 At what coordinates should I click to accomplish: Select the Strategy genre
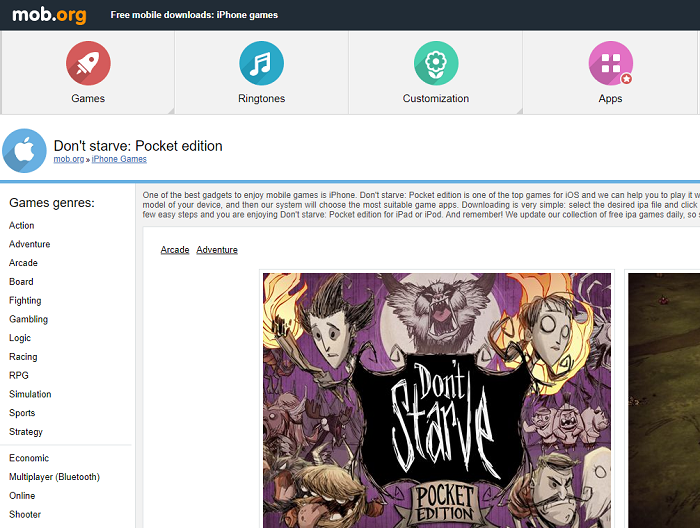pos(26,432)
